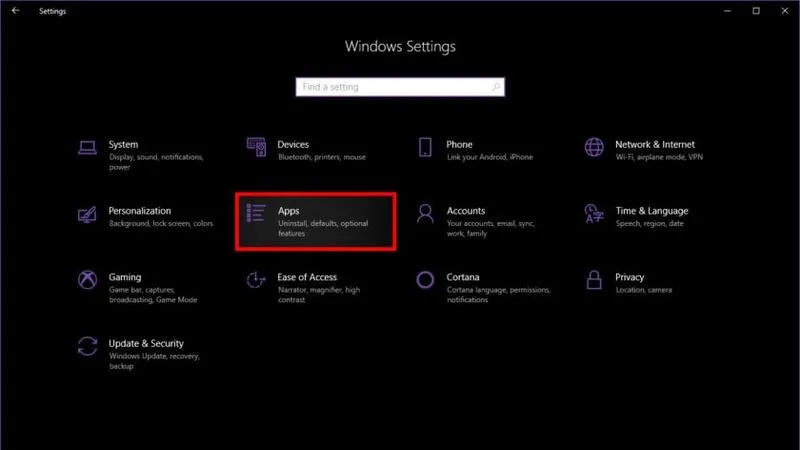This screenshot has height=450, width=800.
Task: Open the Update & Security refresh icon
Action: tap(87, 347)
